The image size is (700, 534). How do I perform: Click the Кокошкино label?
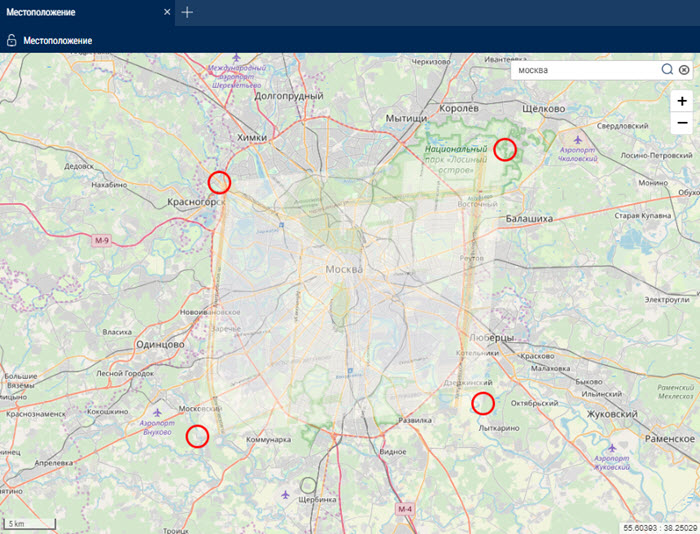[108, 412]
